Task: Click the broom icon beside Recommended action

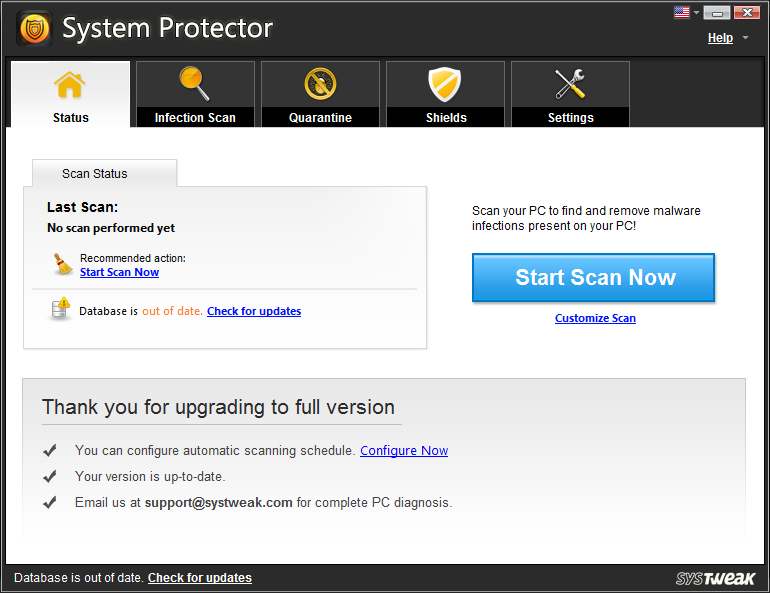Action: pyautogui.click(x=62, y=264)
